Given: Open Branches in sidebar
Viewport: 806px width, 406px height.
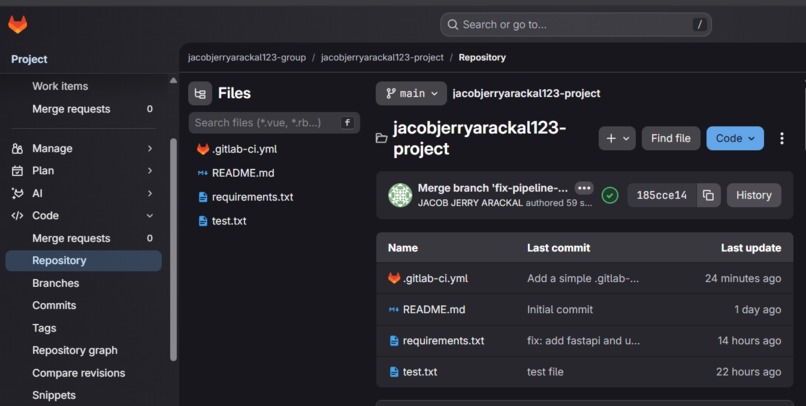Looking at the screenshot, I should point(56,283).
